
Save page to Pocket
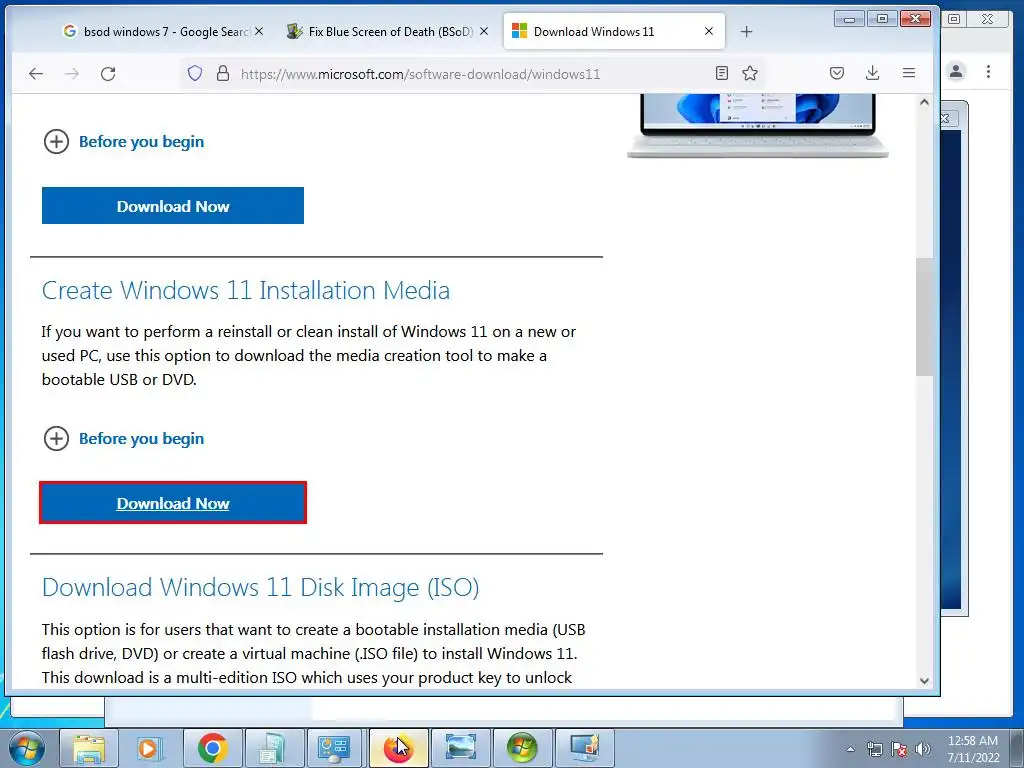click(x=837, y=73)
